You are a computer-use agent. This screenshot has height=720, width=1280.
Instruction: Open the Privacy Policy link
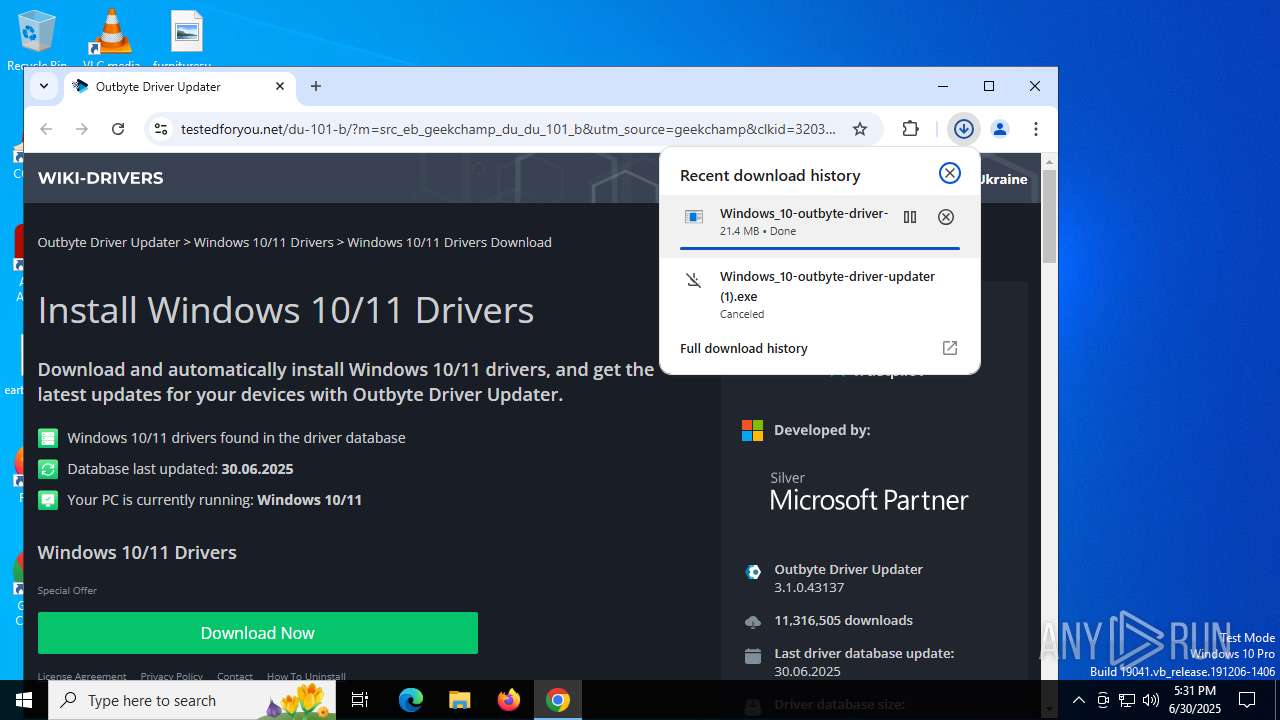(x=171, y=676)
